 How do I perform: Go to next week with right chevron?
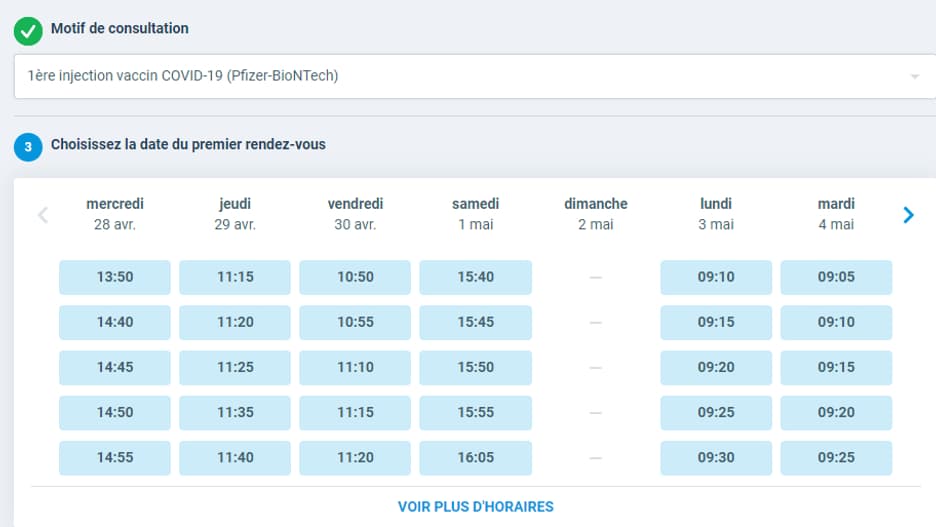(908, 215)
